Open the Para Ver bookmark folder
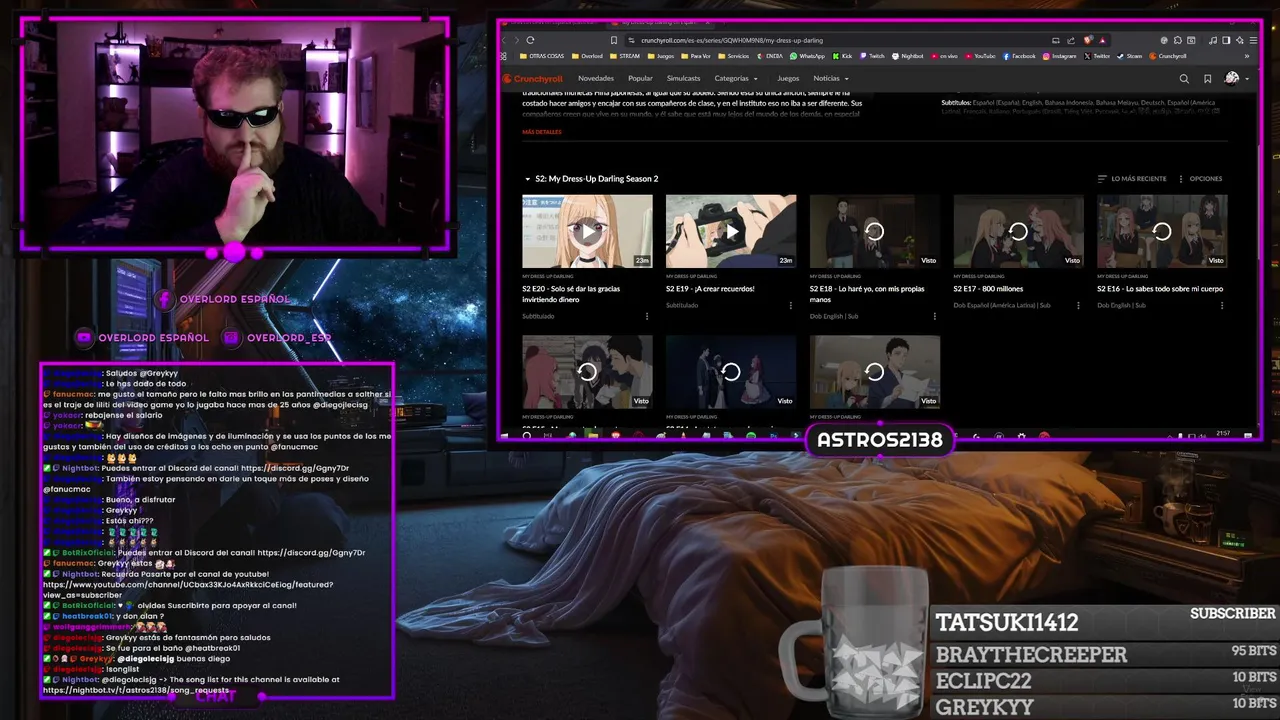The image size is (1280, 720). pos(696,56)
